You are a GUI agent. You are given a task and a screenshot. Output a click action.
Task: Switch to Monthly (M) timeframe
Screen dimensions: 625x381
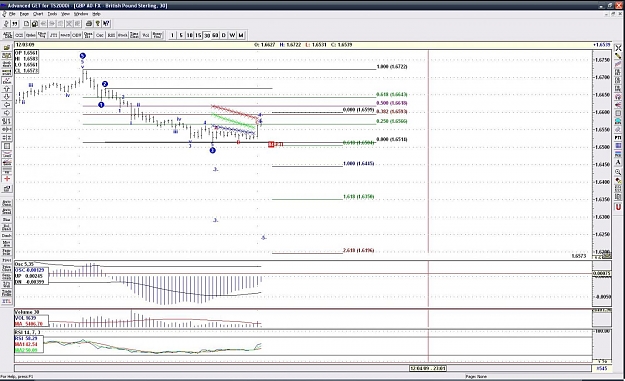(x=241, y=35)
